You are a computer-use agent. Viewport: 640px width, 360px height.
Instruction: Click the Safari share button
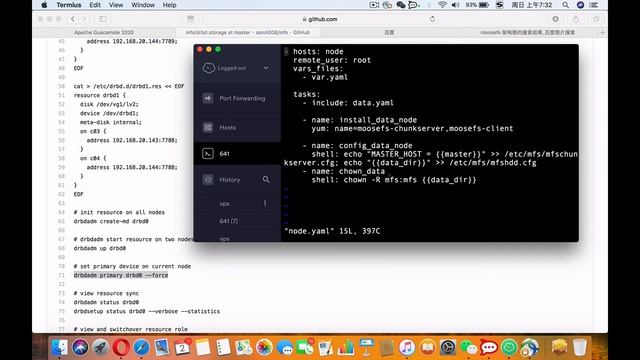point(576,19)
